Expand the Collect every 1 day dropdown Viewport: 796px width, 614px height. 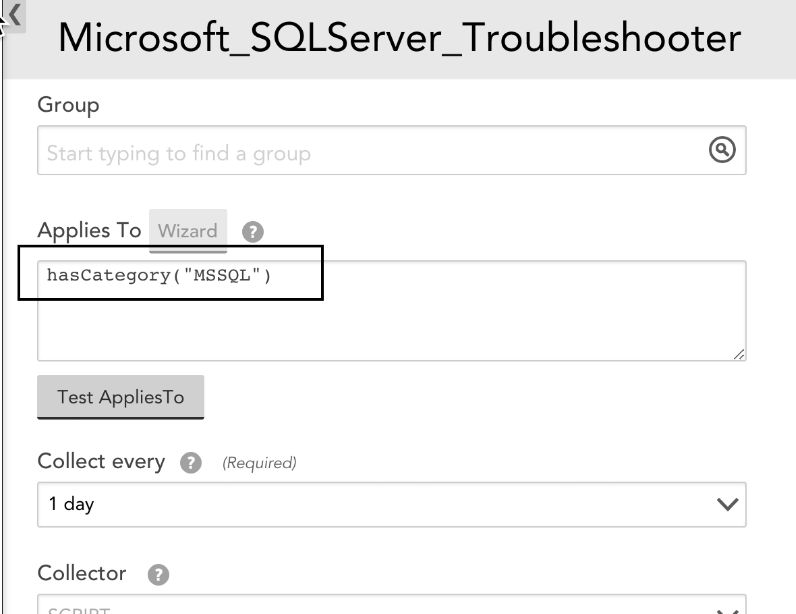click(x=391, y=504)
